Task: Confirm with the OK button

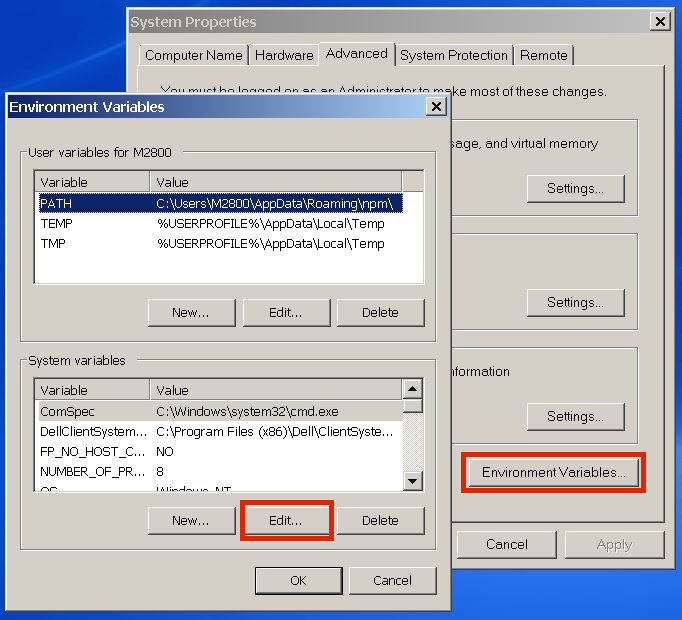Action: click(x=298, y=580)
